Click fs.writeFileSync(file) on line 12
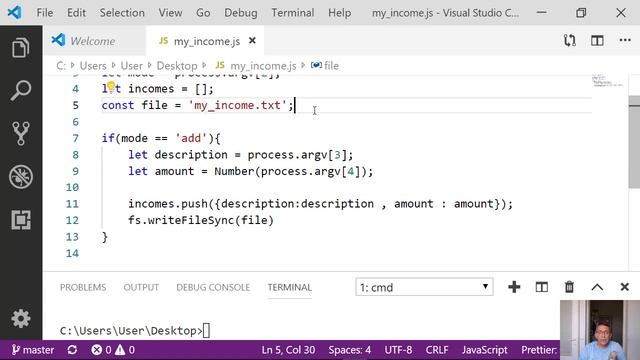The height and width of the screenshot is (360, 640). click(201, 220)
